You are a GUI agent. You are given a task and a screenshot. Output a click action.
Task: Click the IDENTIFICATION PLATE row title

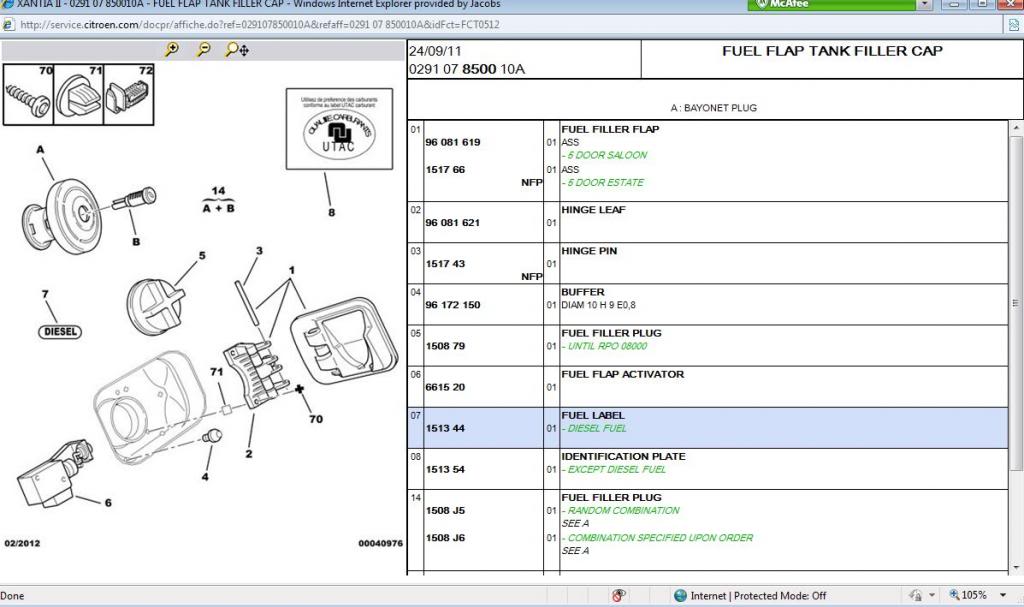pos(623,456)
